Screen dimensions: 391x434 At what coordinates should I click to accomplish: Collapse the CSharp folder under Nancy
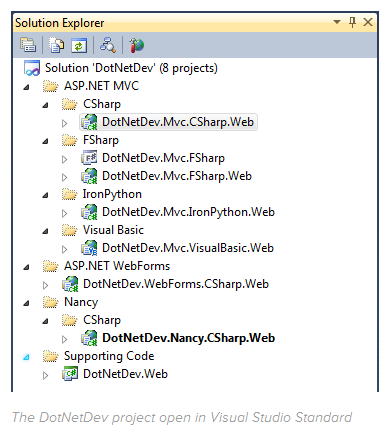45,322
